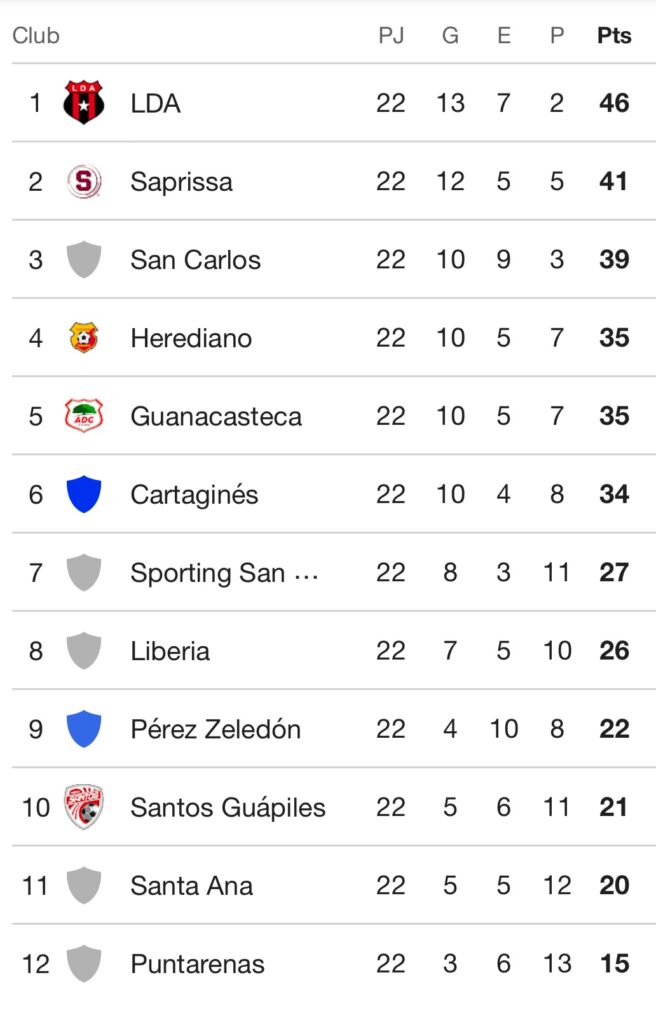656x1024 pixels.
Task: Click the LDA club crest icon
Action: click(83, 103)
